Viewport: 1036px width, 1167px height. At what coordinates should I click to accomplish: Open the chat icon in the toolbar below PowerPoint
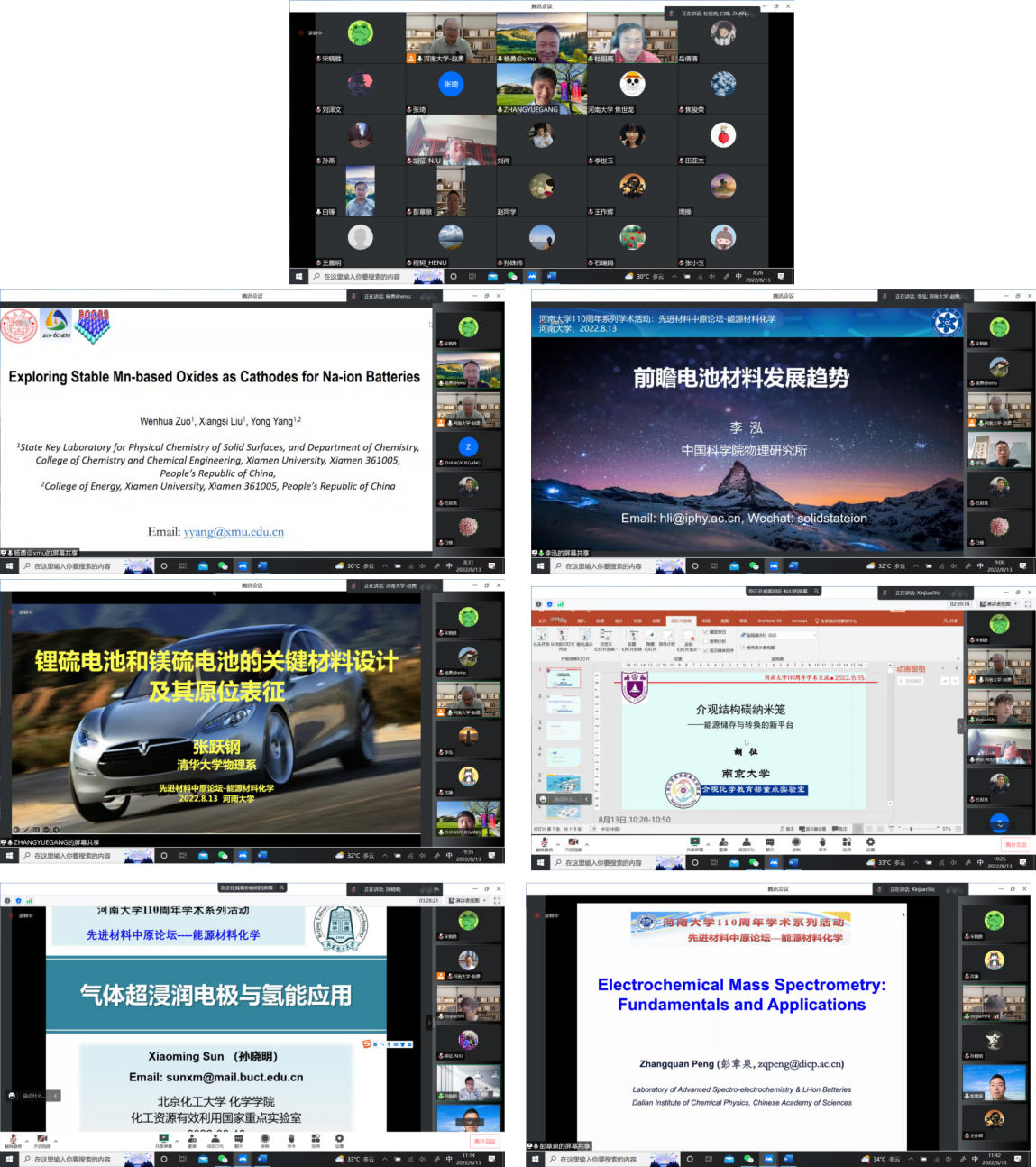[x=769, y=842]
